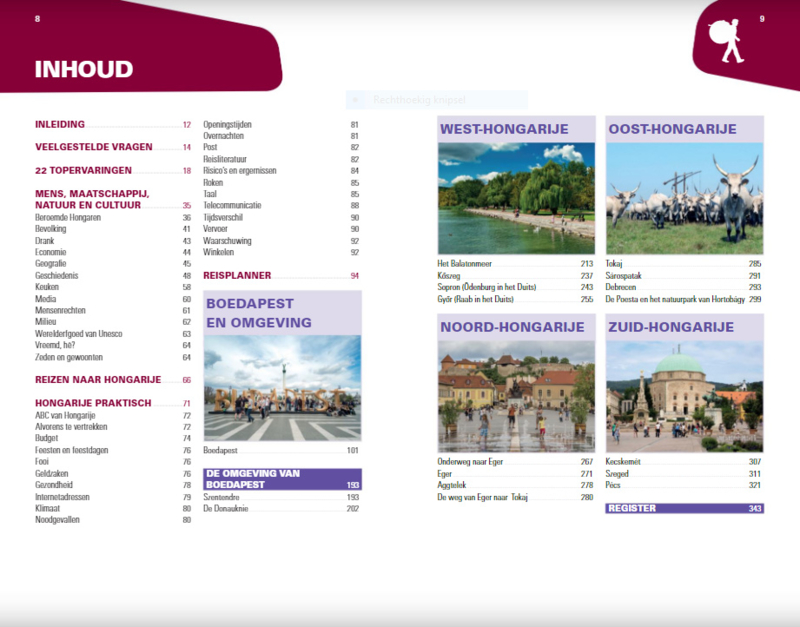Click the 'Debrecen' entry
The width and height of the screenshot is (800, 627).
[684, 287]
